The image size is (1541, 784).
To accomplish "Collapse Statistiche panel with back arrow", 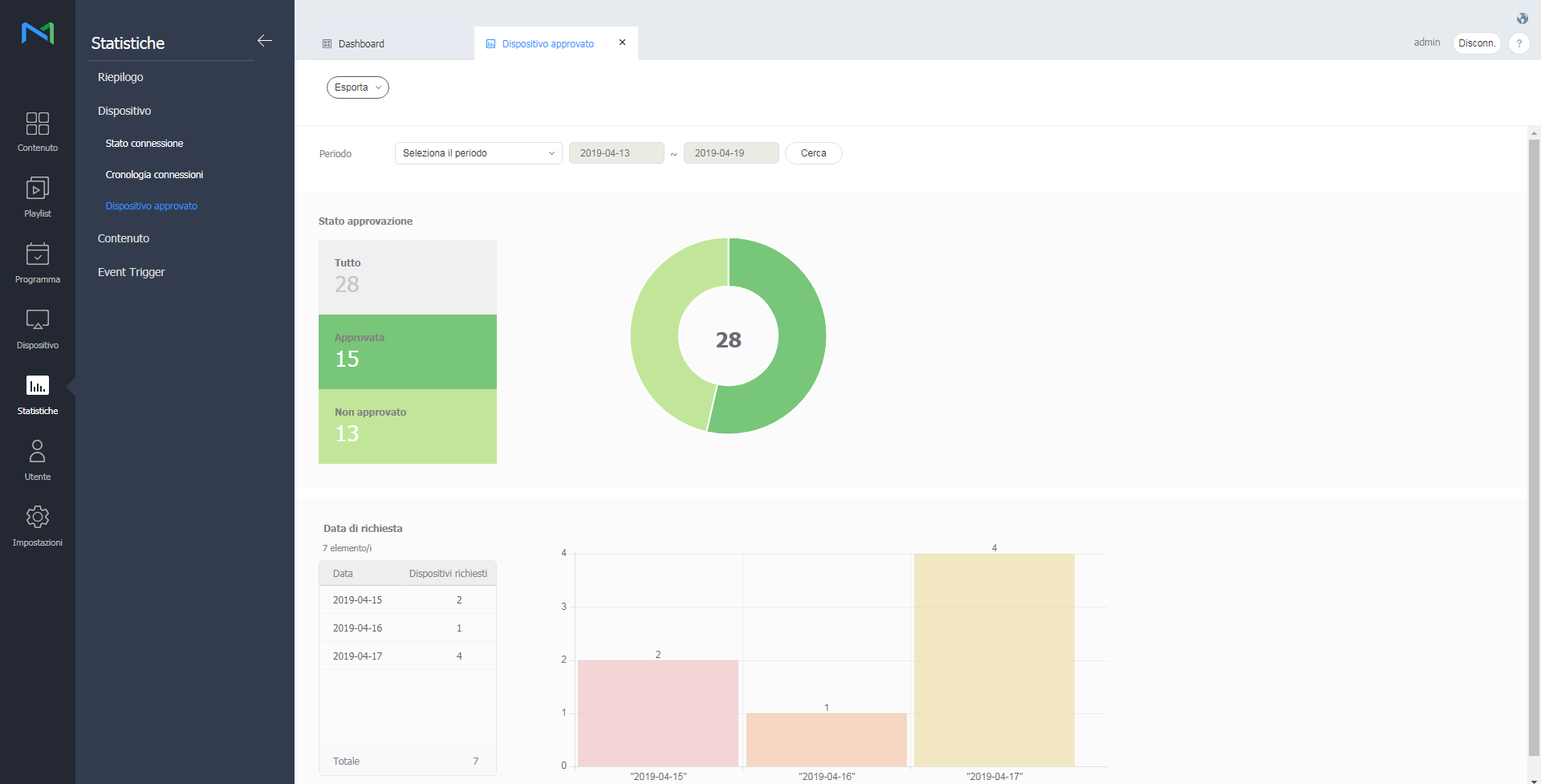I will 265,41.
